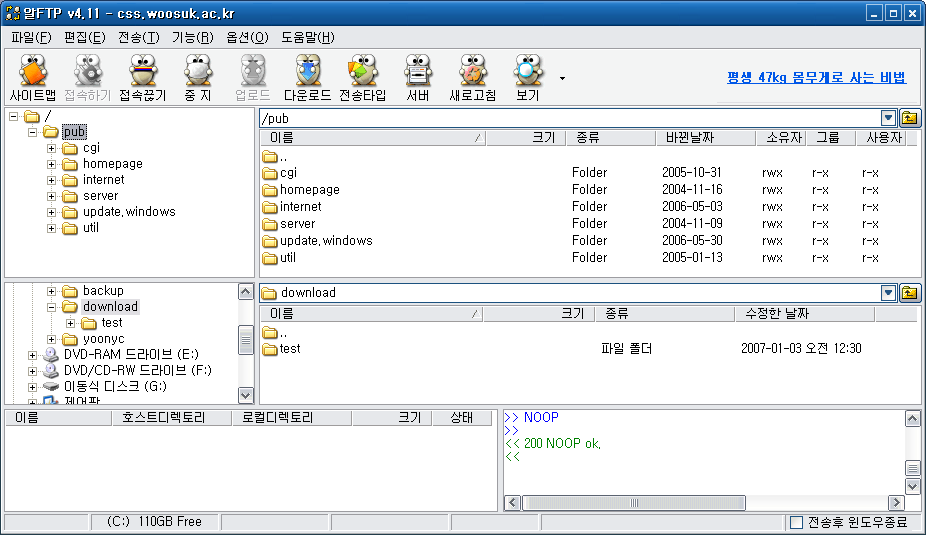Viewport: 926px width, 535px height.
Task: Sort local list by 수정한 날짜 column
Action: point(804,314)
